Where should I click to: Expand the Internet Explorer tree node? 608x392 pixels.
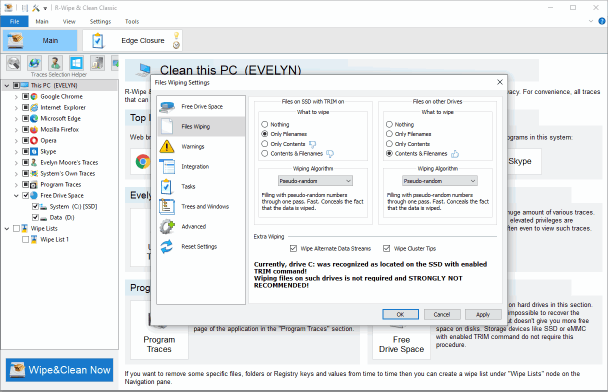(x=16, y=108)
